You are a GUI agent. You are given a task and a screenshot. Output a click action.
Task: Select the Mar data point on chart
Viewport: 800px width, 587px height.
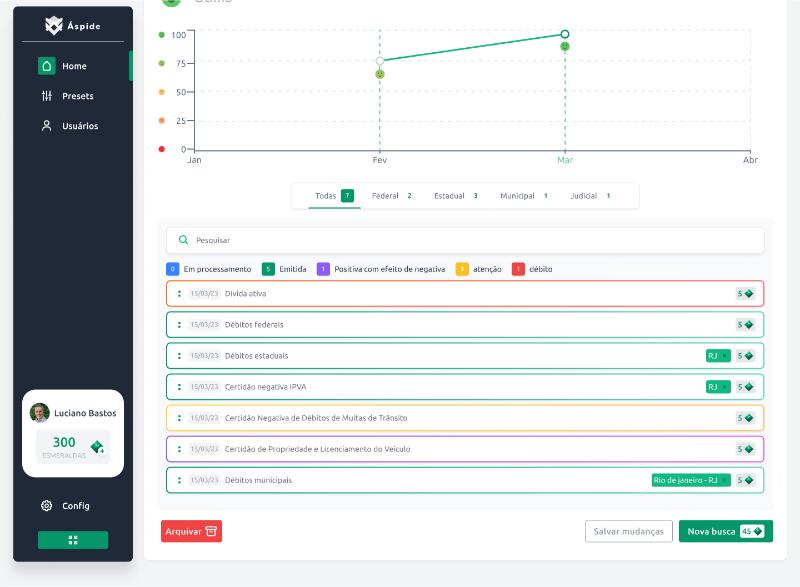point(565,34)
